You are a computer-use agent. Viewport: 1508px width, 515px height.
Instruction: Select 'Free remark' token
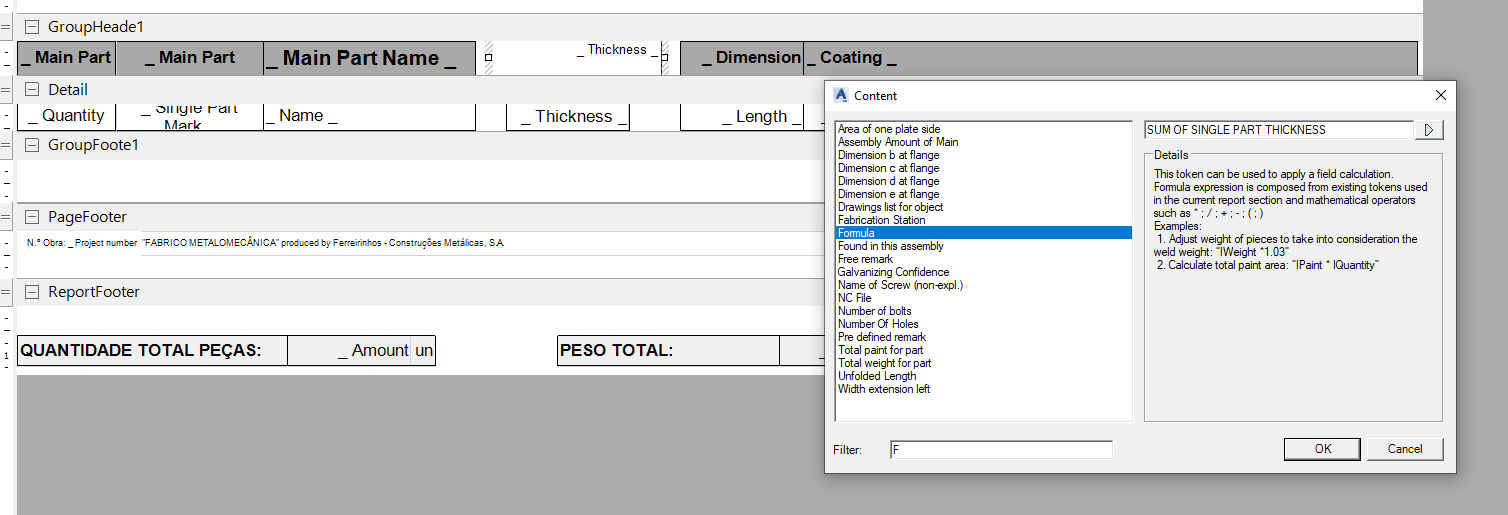[x=866, y=259]
